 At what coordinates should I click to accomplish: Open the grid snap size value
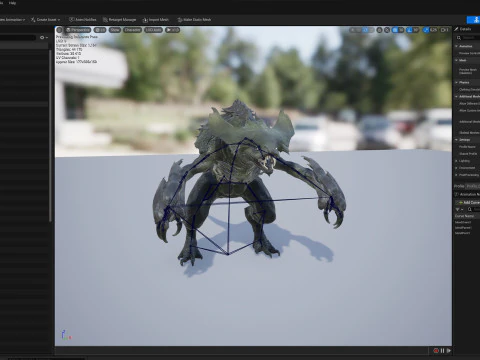[401, 30]
